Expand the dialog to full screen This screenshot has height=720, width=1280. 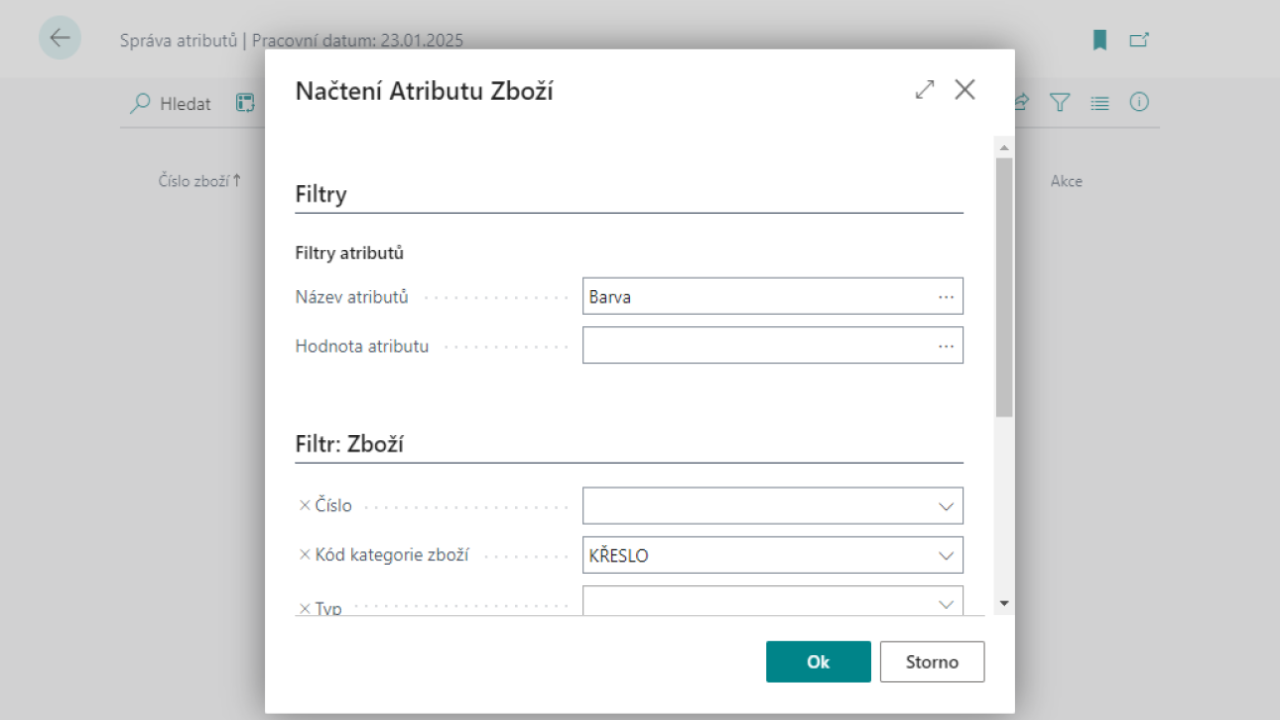924,89
